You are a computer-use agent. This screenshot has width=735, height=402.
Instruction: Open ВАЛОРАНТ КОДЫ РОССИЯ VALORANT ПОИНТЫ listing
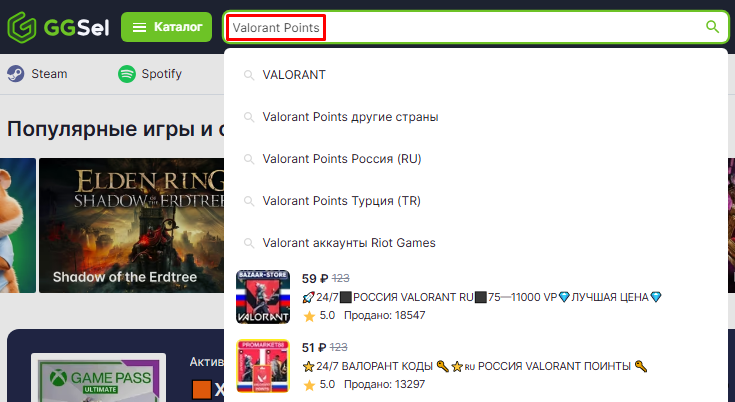pyautogui.click(x=474, y=366)
